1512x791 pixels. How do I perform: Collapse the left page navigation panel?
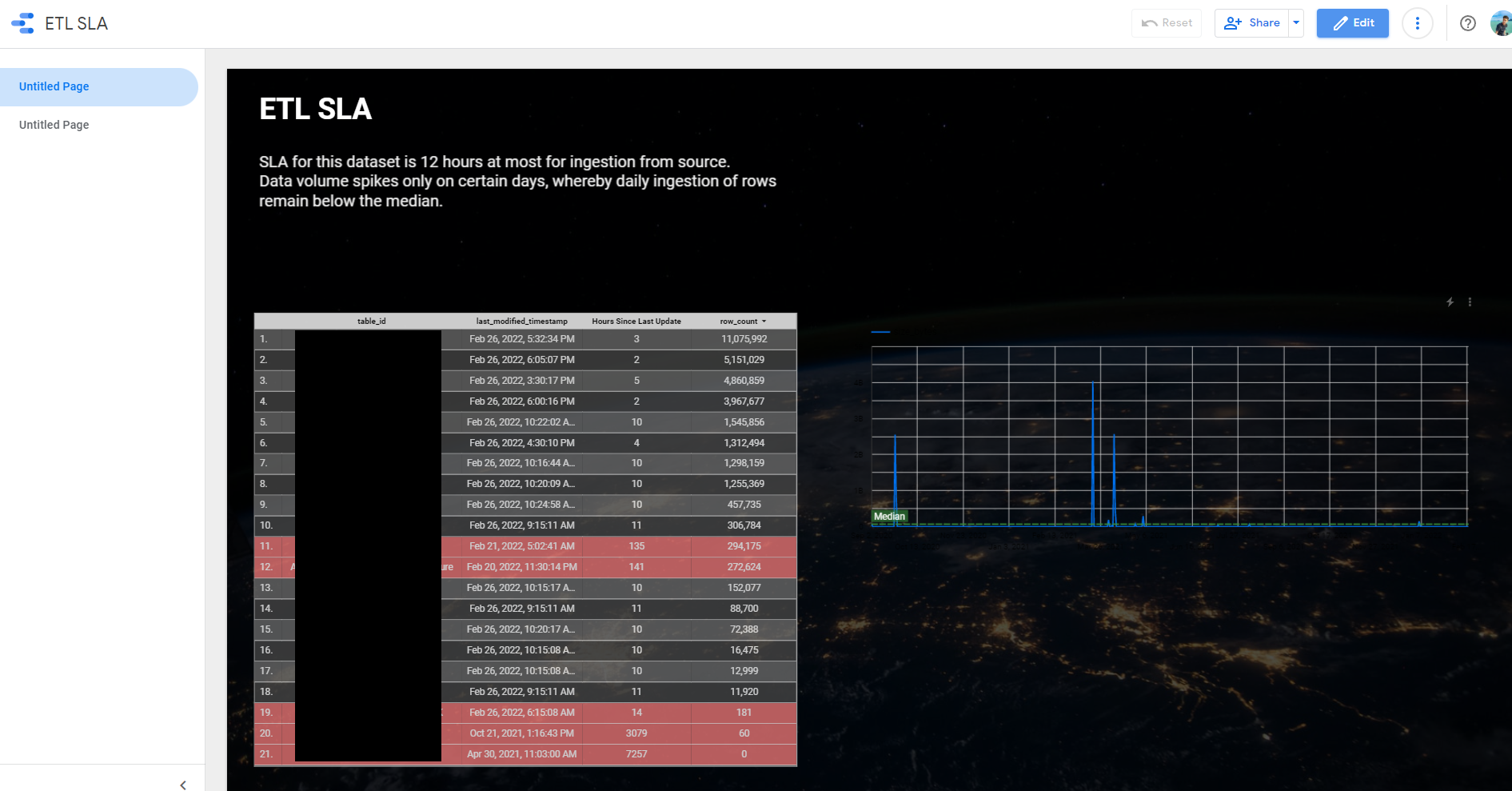coord(183,785)
